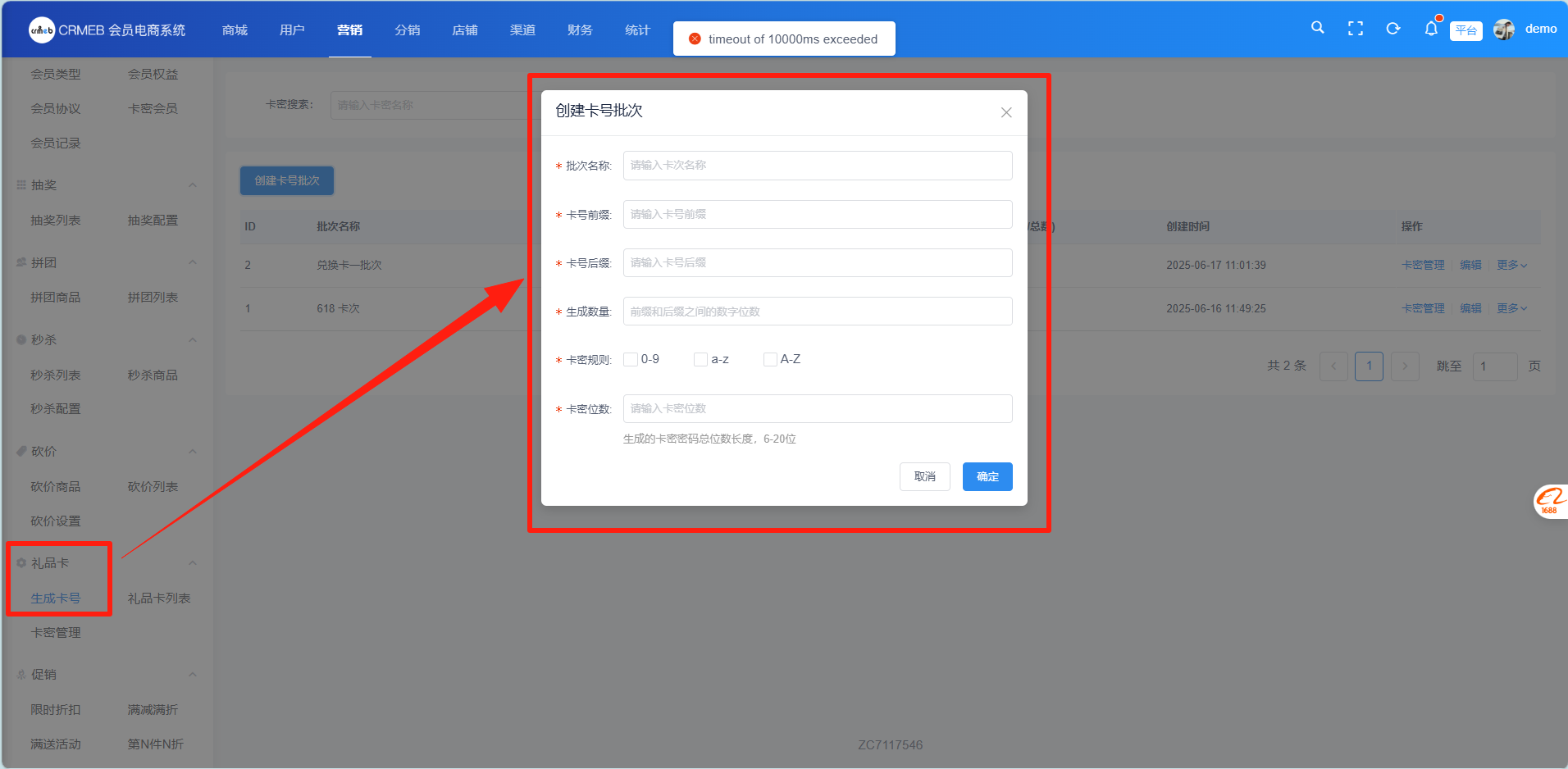Image resolution: width=1568 pixels, height=769 pixels.
Task: Check the 0-9 card rule checkbox
Action: coord(631,359)
